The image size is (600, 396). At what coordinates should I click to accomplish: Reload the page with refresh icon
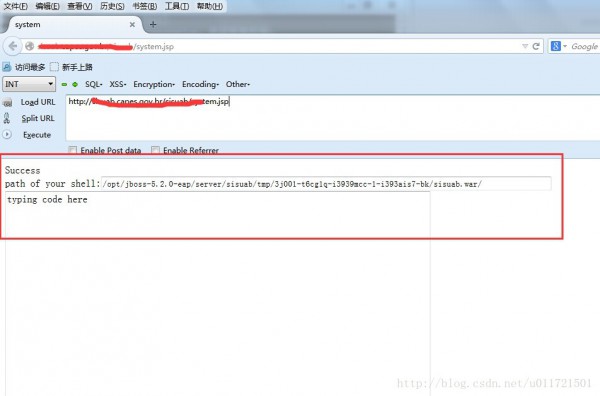pos(536,46)
